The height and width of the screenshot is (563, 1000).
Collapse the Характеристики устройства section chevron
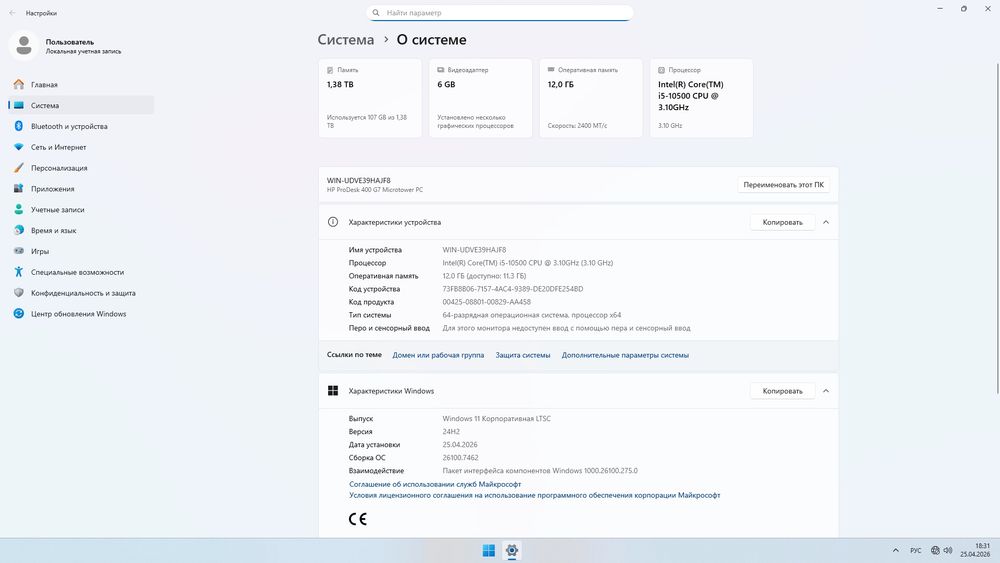826,223
